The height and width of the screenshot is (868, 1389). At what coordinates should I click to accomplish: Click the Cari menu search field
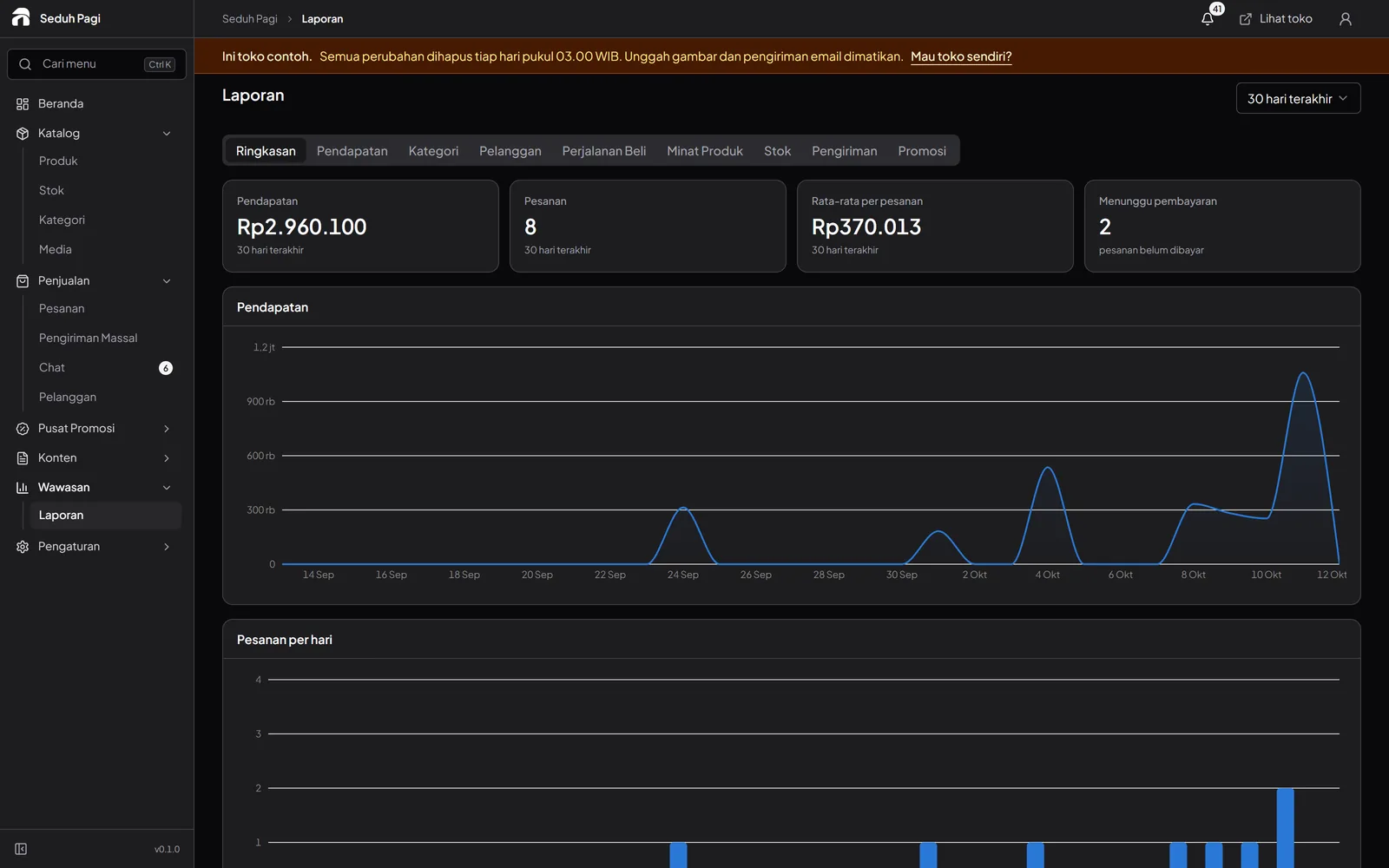pos(97,64)
